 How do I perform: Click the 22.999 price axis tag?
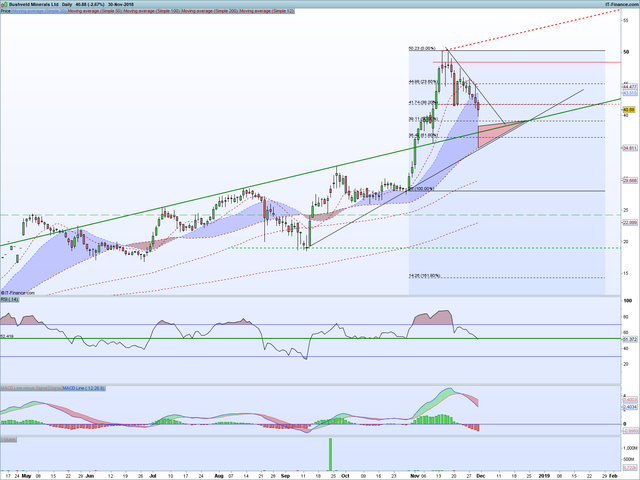coord(629,222)
